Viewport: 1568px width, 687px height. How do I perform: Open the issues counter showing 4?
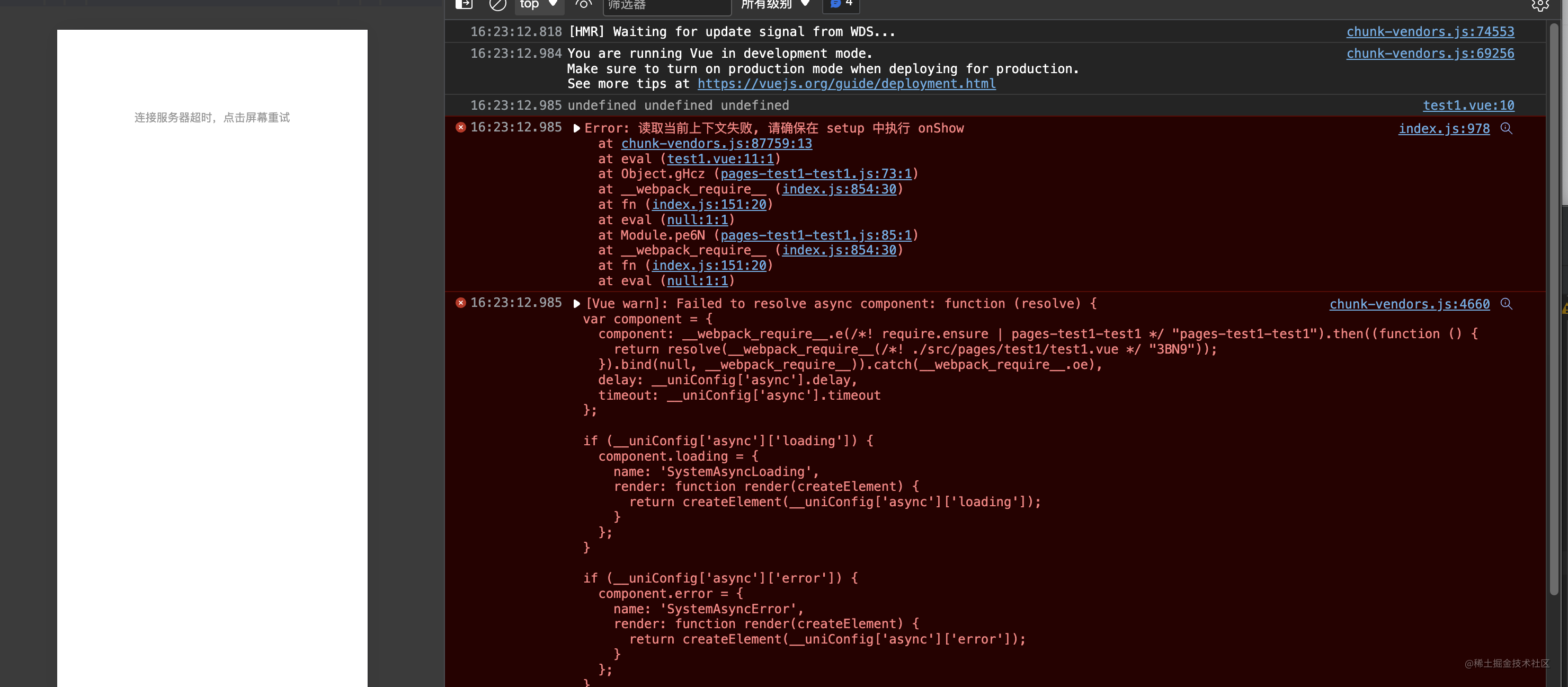(x=840, y=5)
